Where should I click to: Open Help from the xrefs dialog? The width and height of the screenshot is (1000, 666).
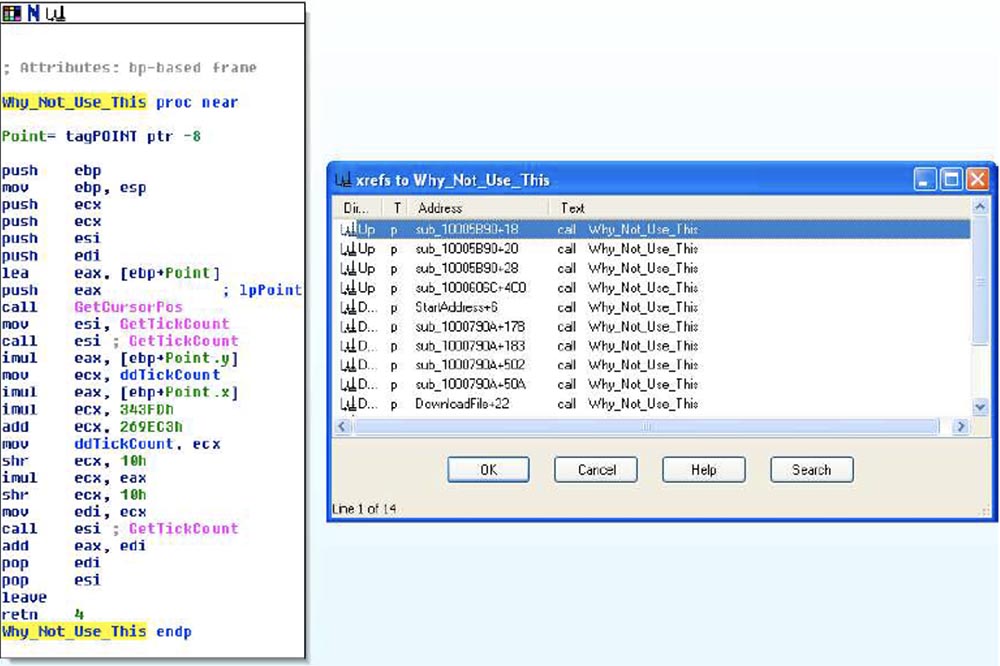[x=704, y=470]
